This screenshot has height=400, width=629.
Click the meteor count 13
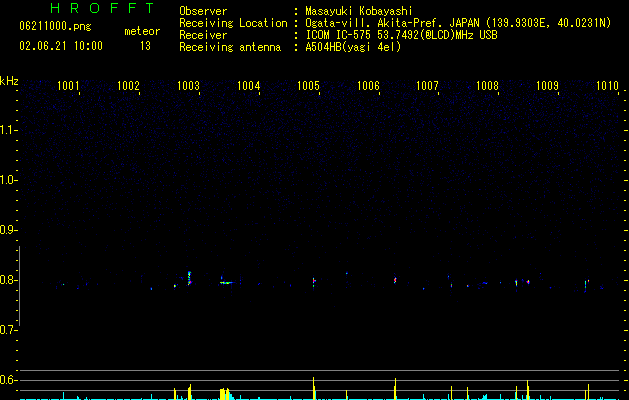point(145,46)
